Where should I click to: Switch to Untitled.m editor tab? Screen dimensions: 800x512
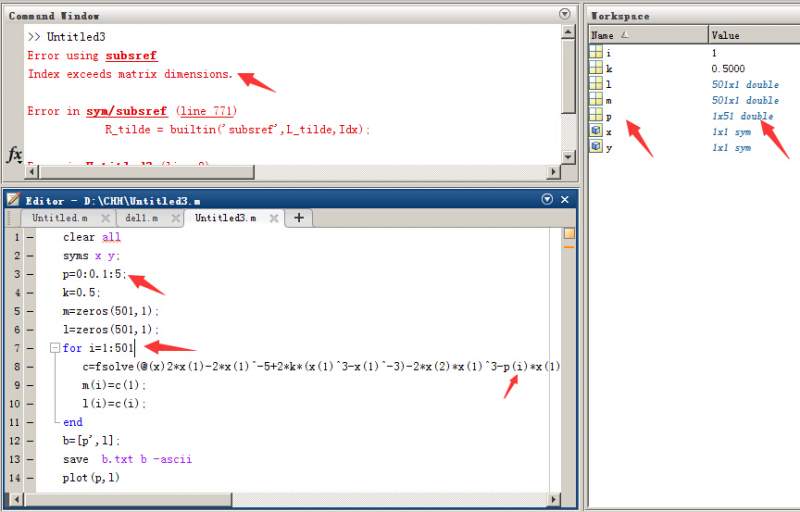(60, 218)
